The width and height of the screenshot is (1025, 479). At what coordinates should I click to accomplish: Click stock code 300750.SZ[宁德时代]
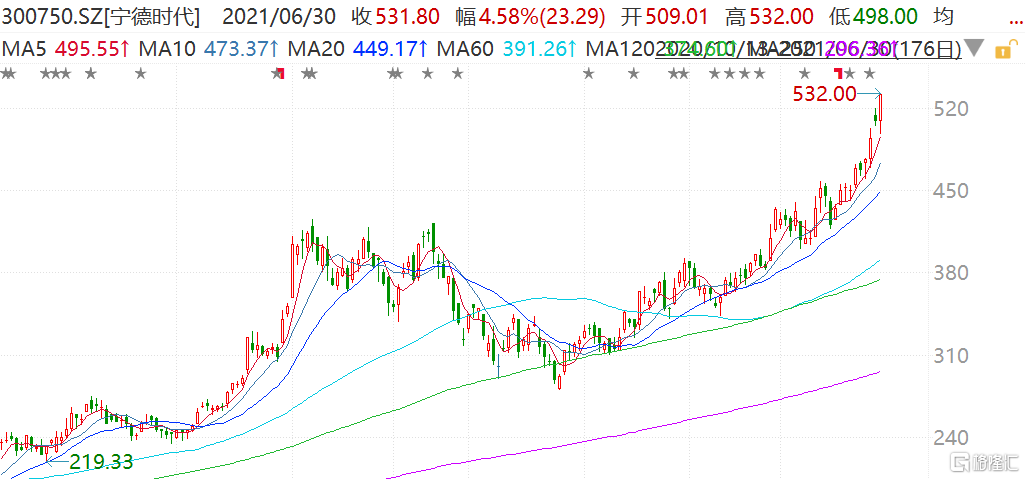click(101, 16)
